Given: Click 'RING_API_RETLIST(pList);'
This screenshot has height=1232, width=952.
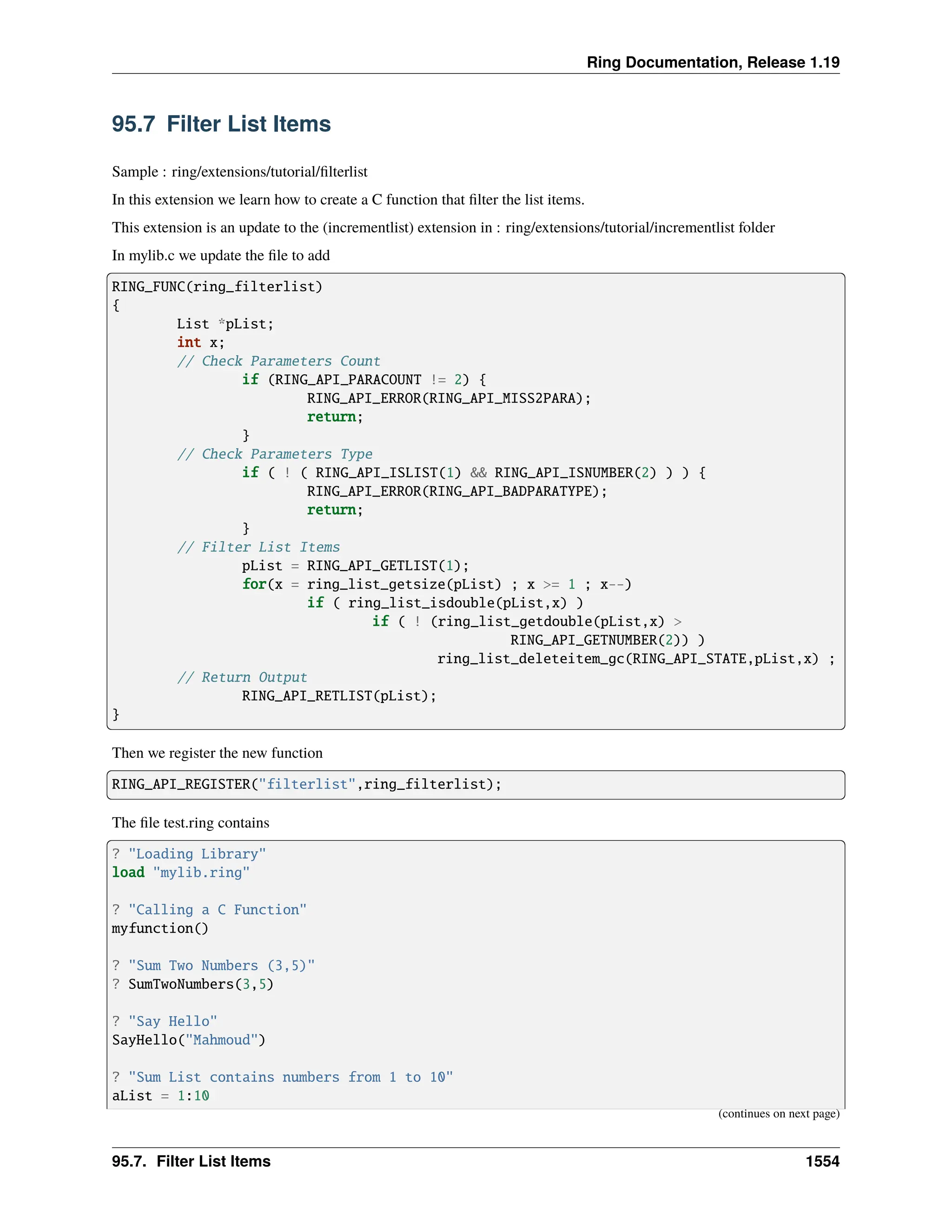Looking at the screenshot, I should [x=339, y=696].
